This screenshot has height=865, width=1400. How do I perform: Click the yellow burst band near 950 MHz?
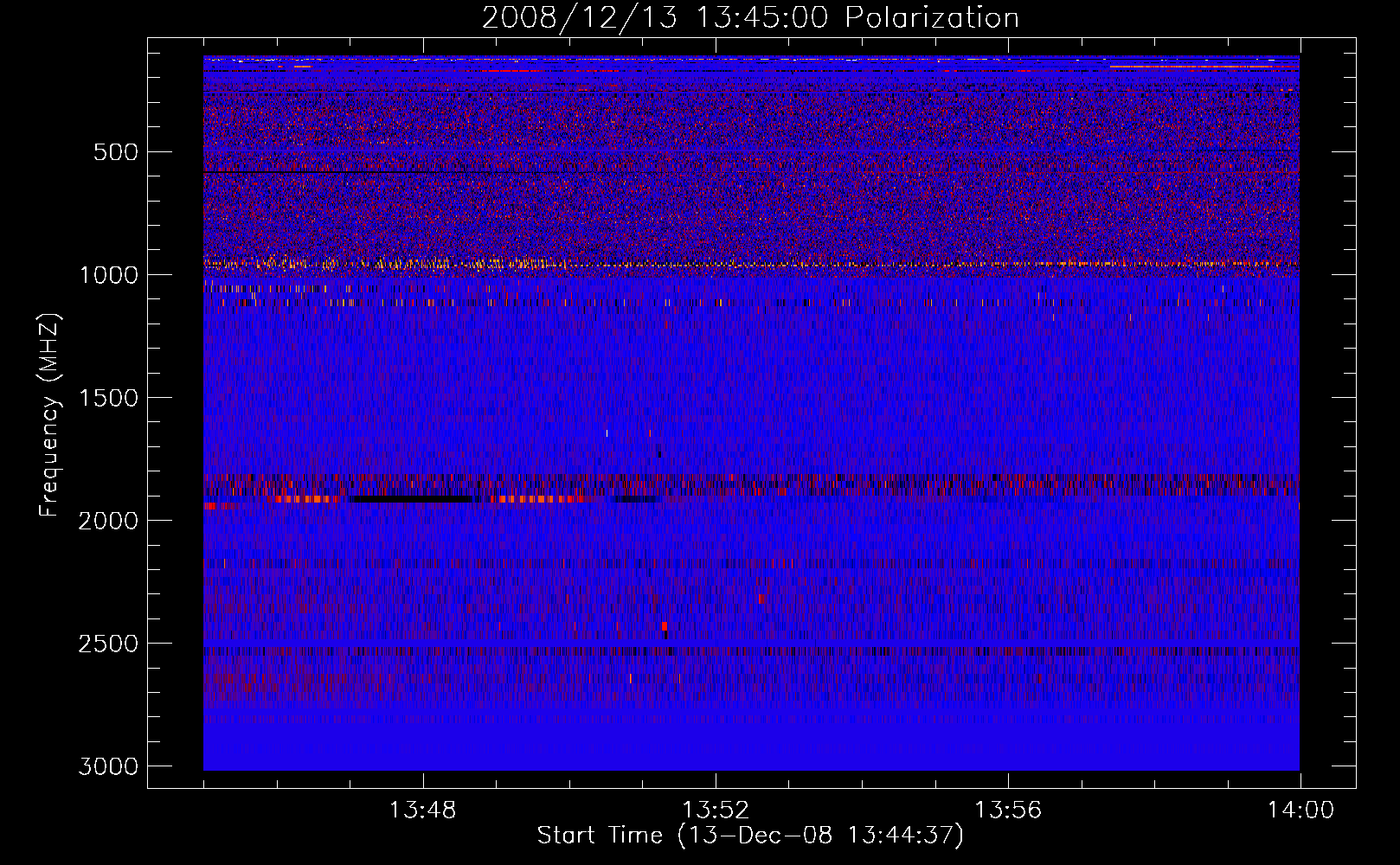(x=751, y=263)
